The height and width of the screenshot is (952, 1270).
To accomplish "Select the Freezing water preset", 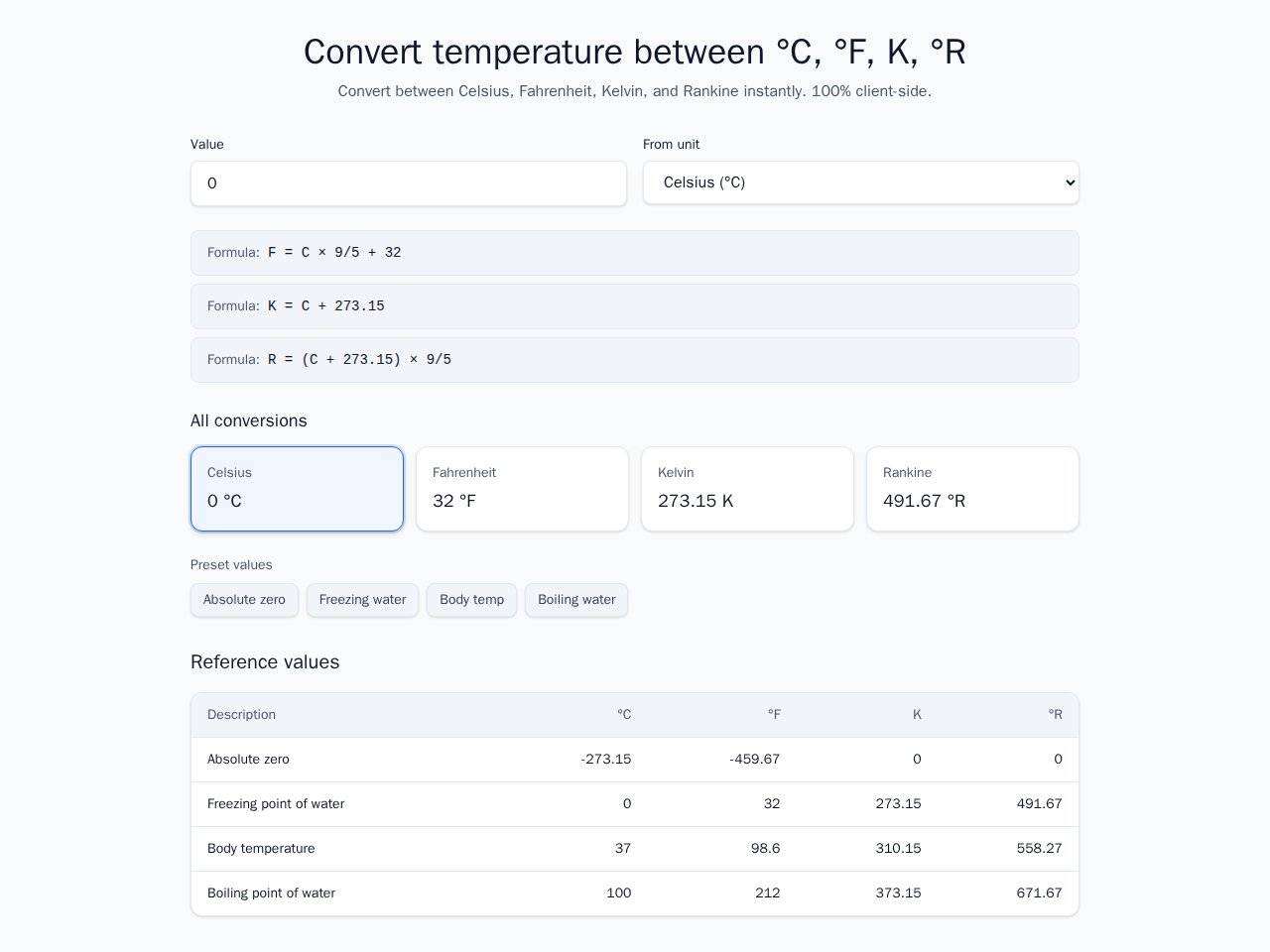I will point(362,600).
